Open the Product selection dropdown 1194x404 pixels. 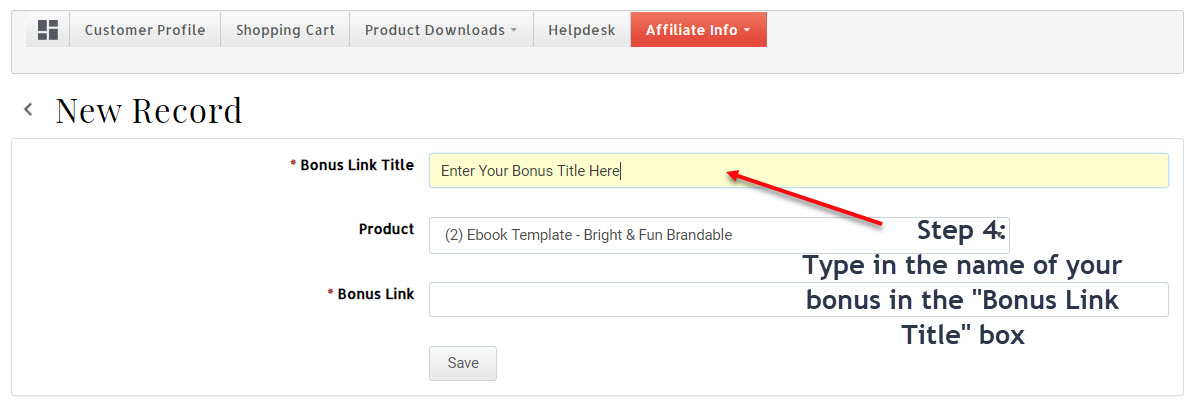click(719, 235)
